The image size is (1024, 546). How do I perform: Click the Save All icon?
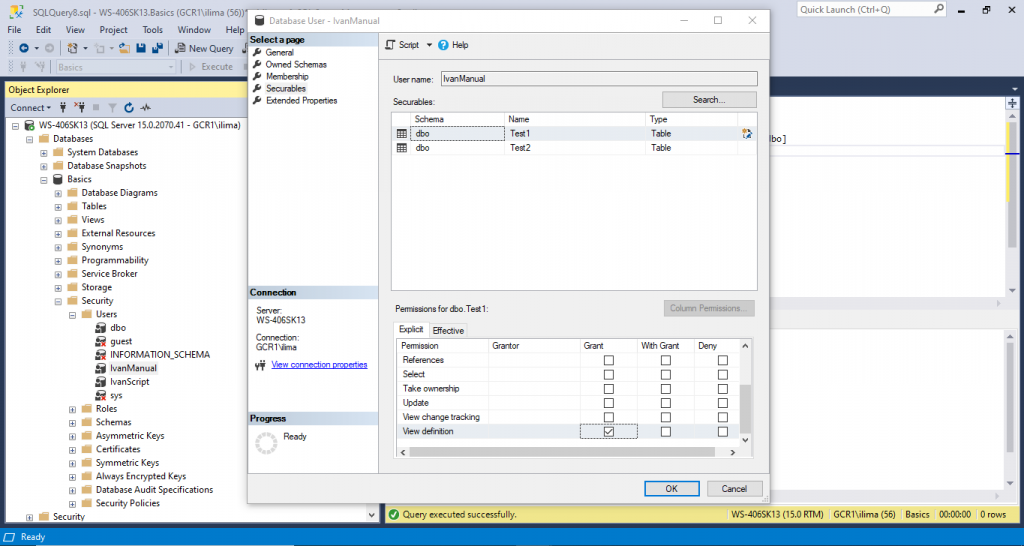[157, 48]
